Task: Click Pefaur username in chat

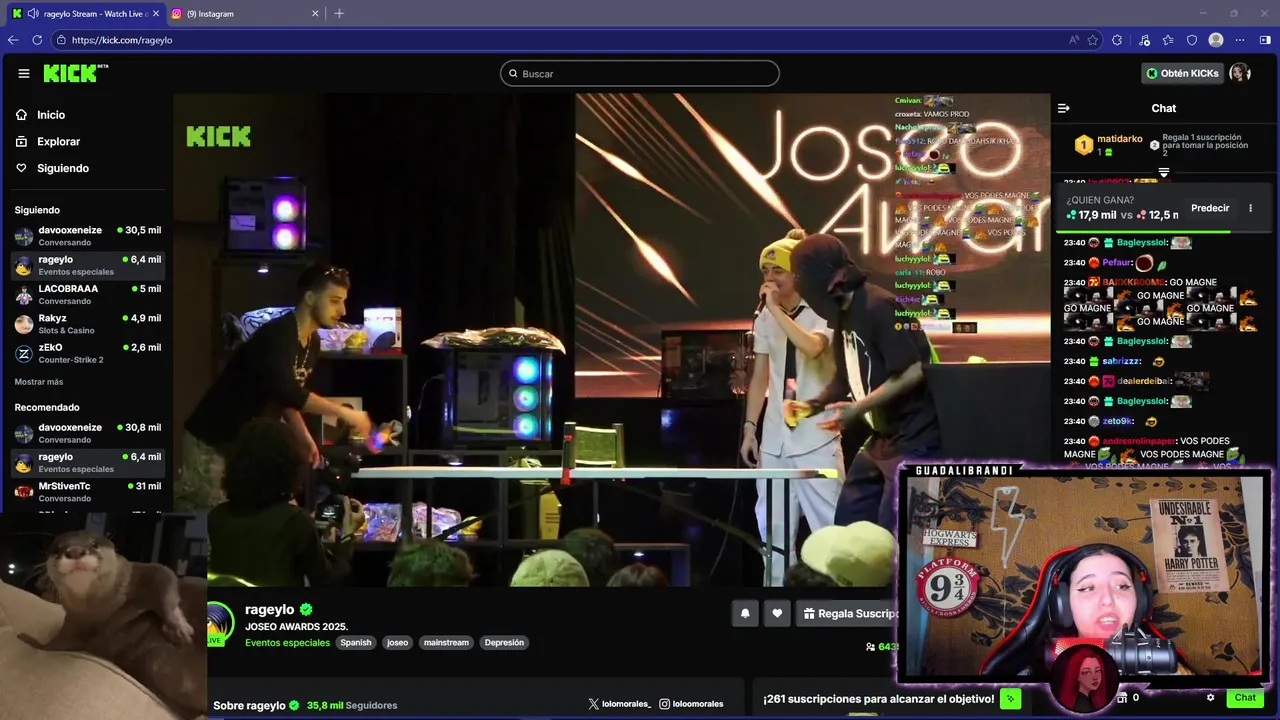Action: (x=1117, y=262)
